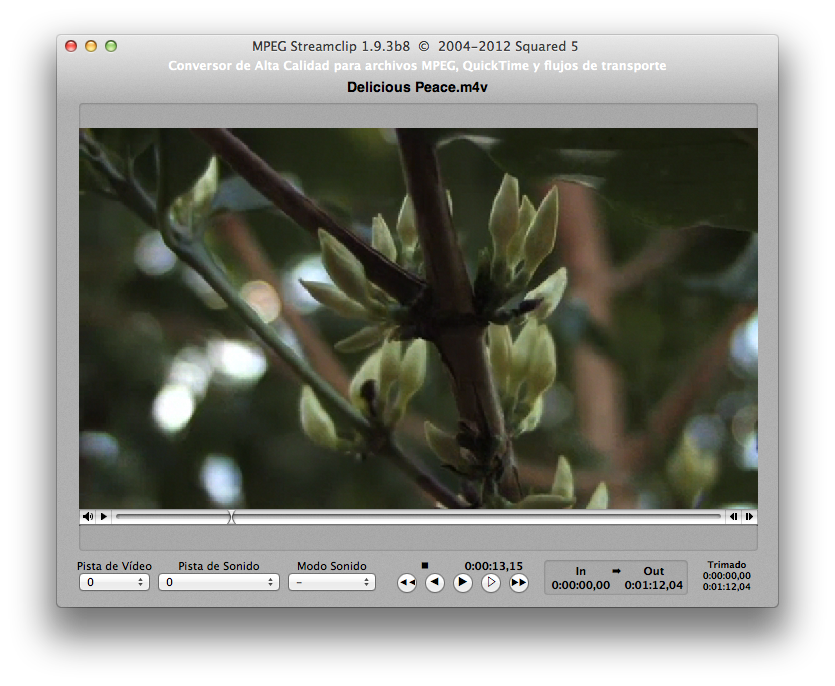
Task: Click the Delicious Peace.m4v file title
Action: (x=417, y=87)
